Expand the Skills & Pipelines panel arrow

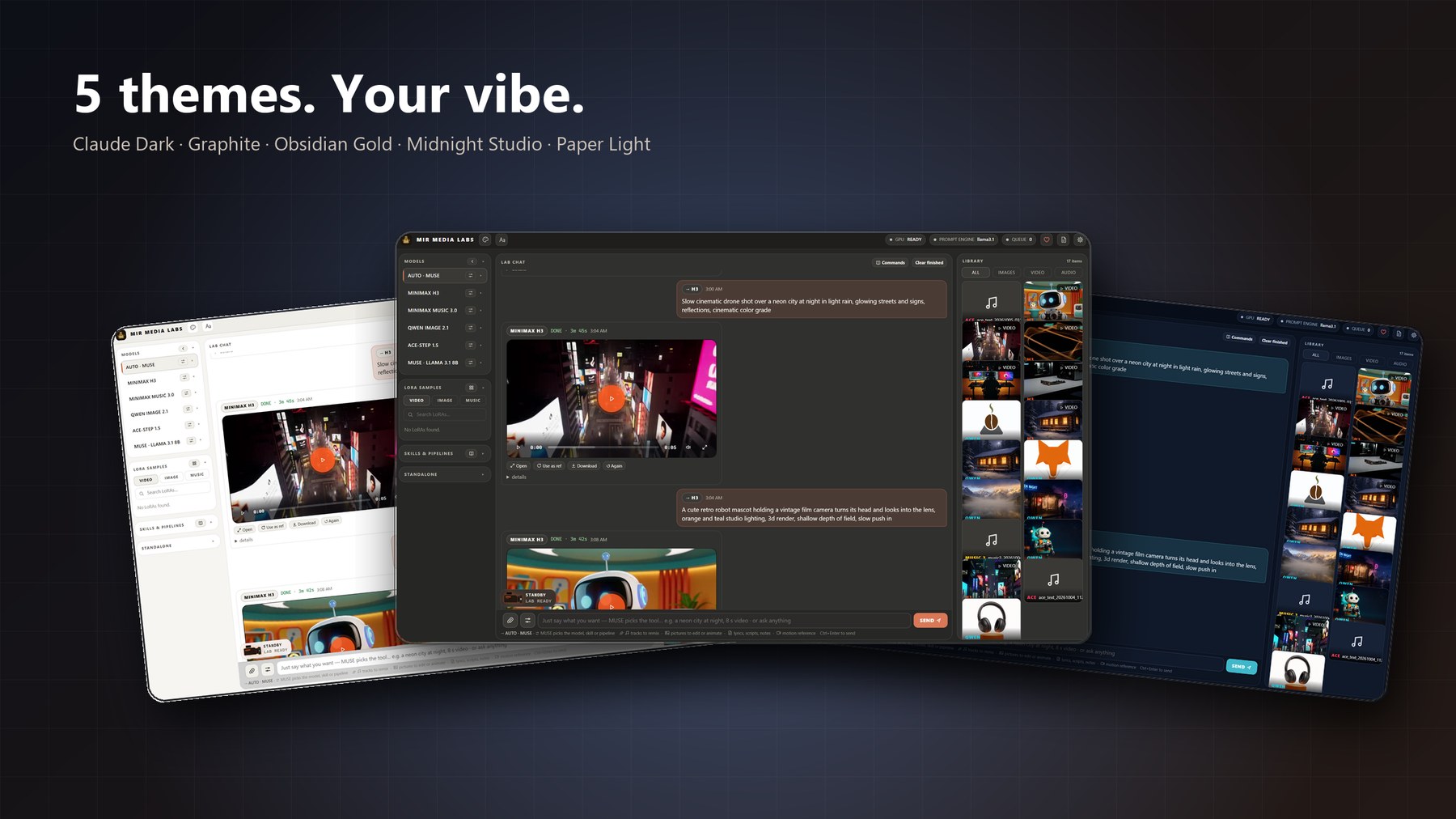tap(483, 453)
